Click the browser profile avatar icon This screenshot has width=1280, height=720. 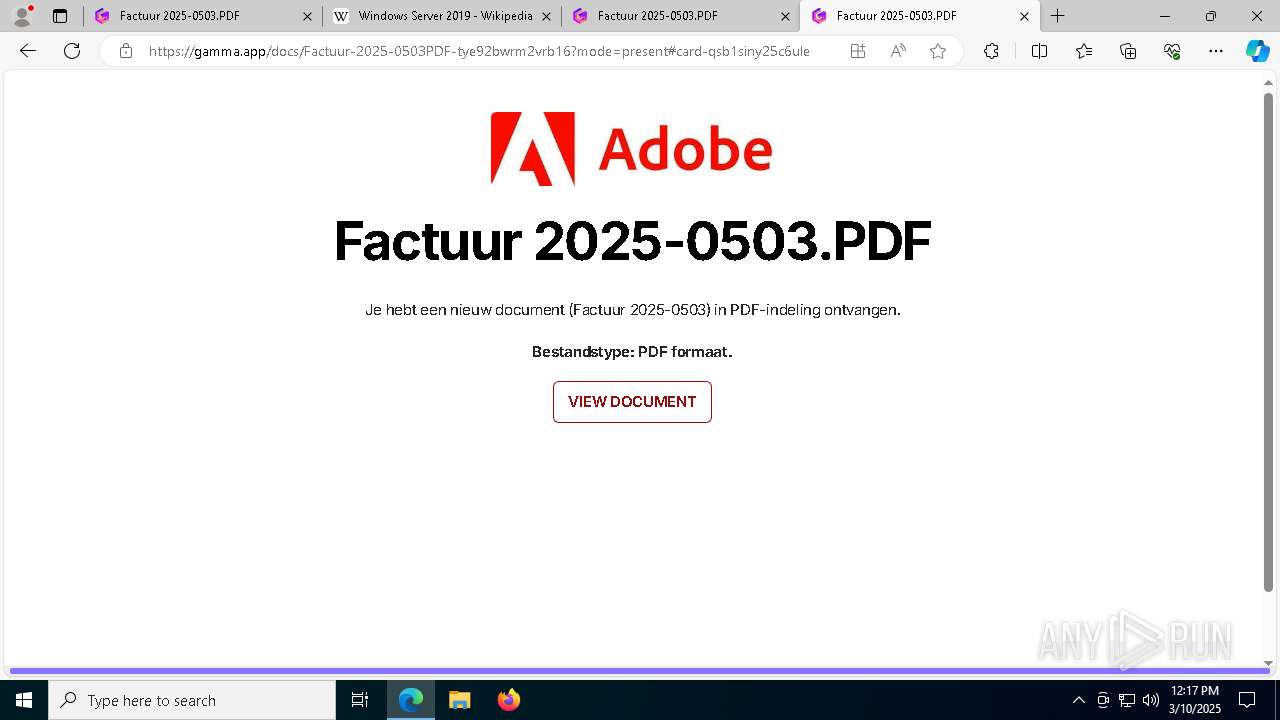pyautogui.click(x=22, y=16)
